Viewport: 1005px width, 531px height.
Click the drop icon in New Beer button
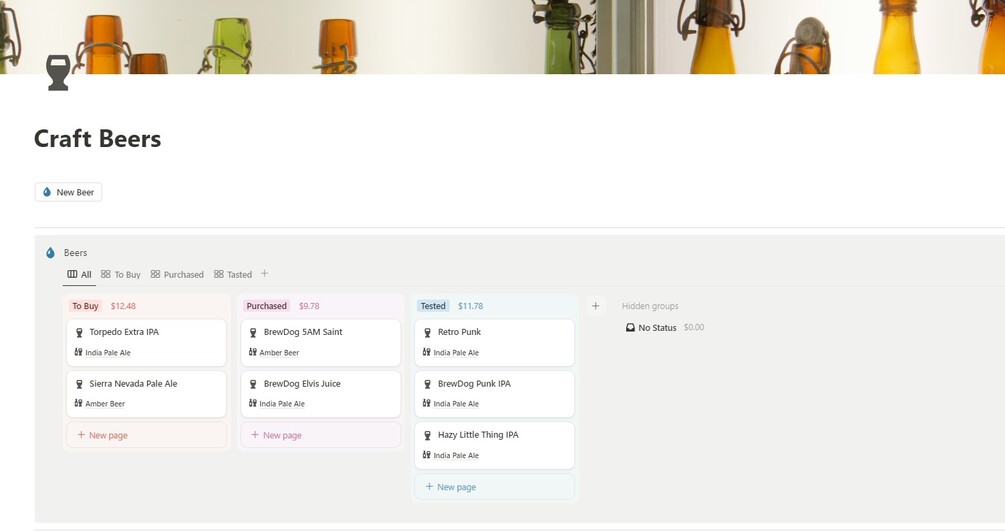tap(47, 192)
